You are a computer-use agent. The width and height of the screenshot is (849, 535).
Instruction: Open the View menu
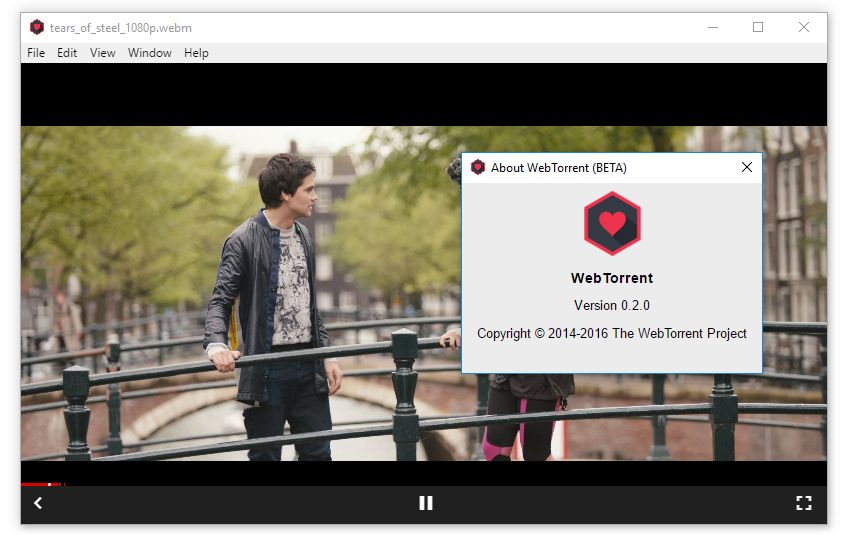(102, 53)
